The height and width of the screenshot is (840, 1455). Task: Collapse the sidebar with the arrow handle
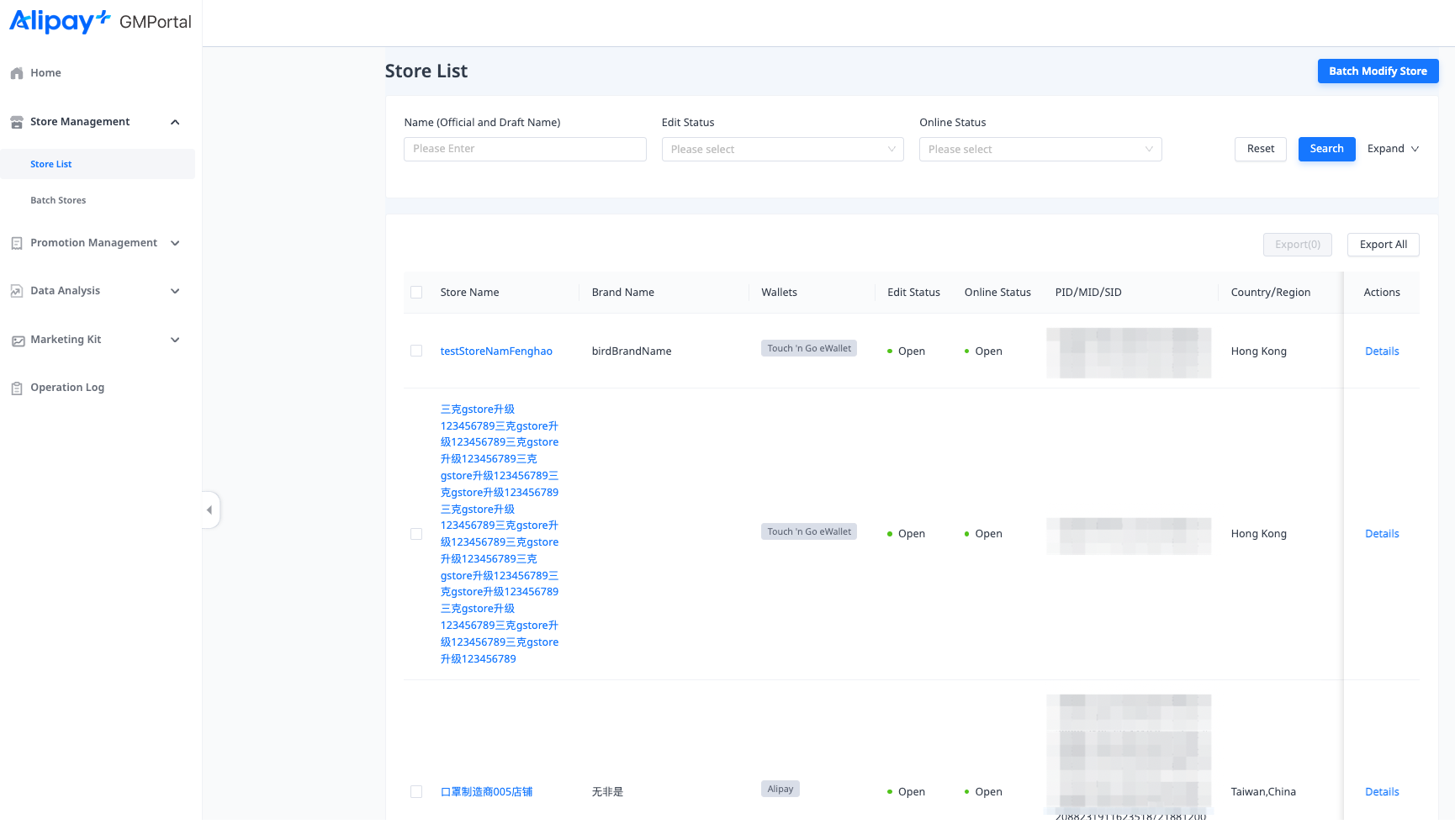coord(210,510)
